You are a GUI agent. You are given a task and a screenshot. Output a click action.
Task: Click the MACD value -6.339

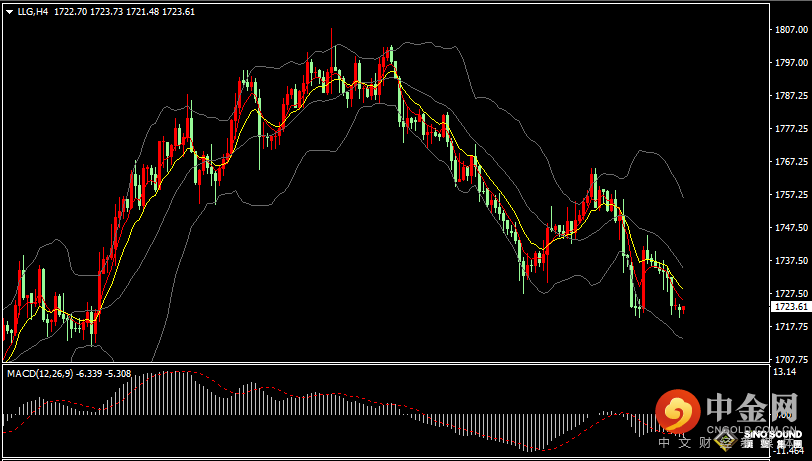pyautogui.click(x=89, y=373)
